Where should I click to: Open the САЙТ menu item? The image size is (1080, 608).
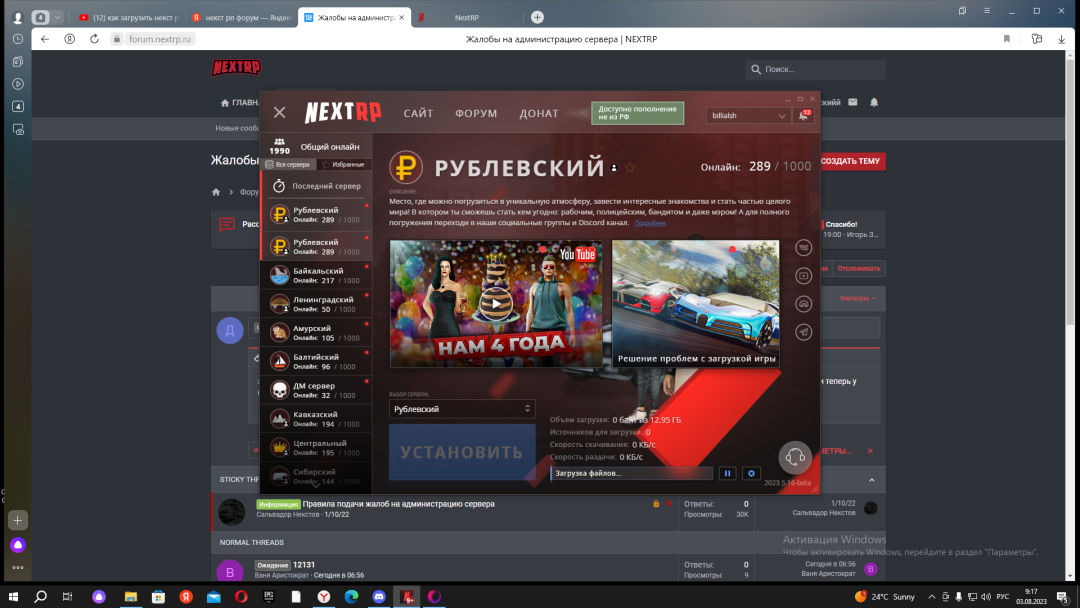(x=418, y=113)
